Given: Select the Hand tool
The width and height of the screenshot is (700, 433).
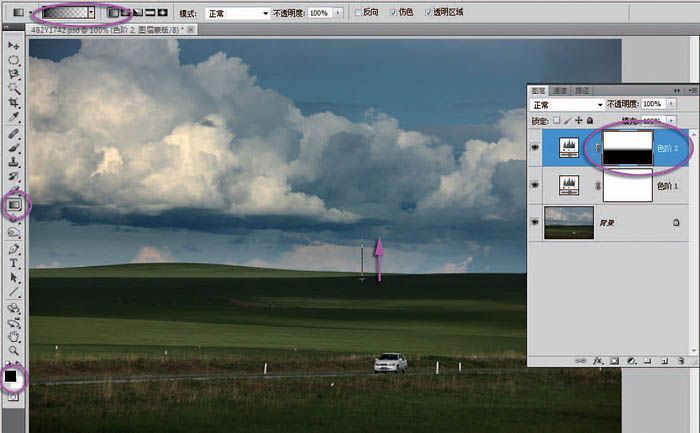Looking at the screenshot, I should 14,337.
